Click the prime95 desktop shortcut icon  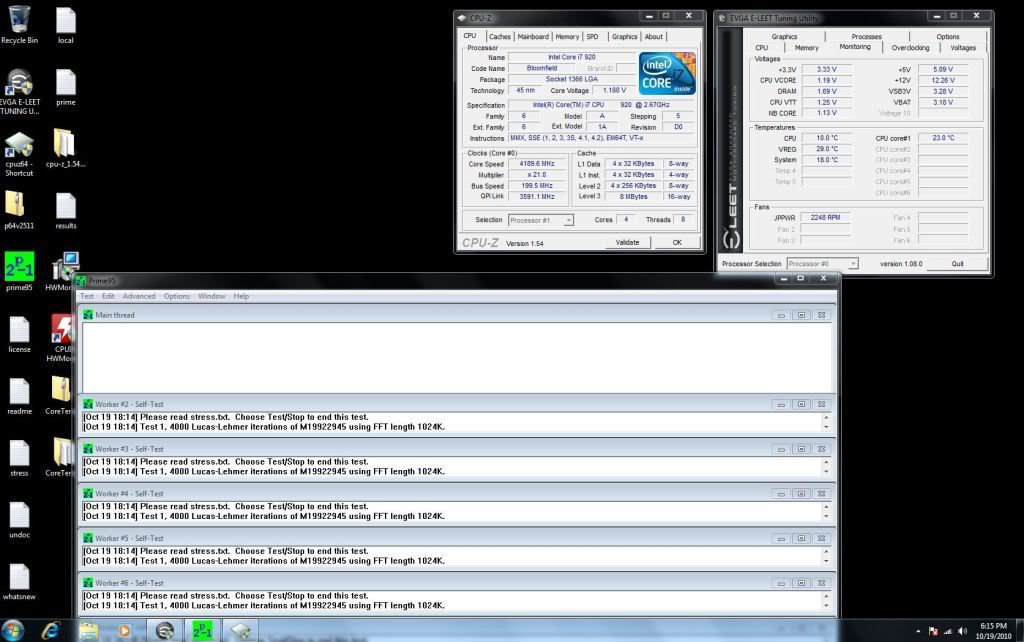pyautogui.click(x=19, y=267)
